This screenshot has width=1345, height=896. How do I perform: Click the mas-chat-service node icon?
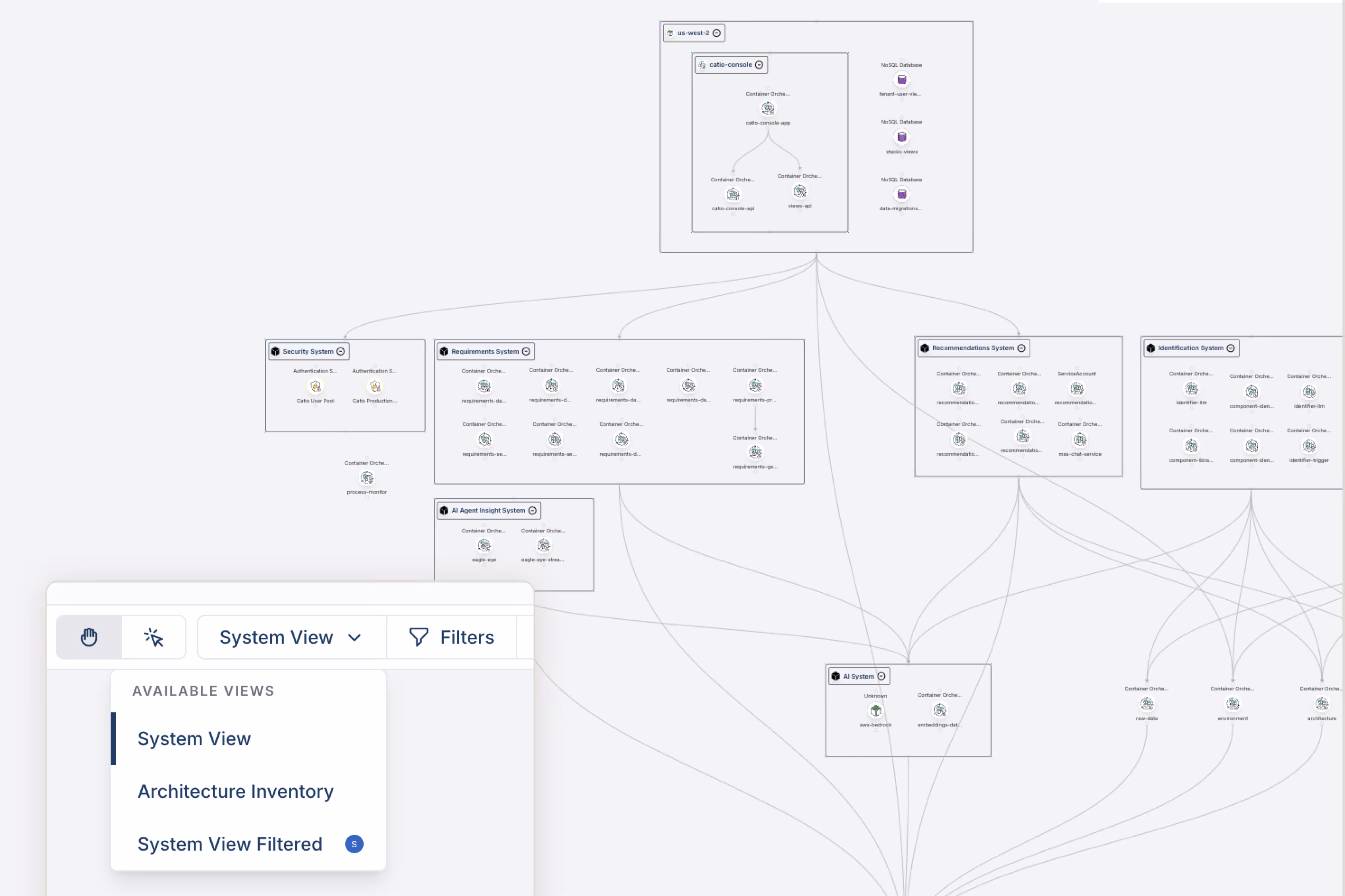[x=1079, y=440]
